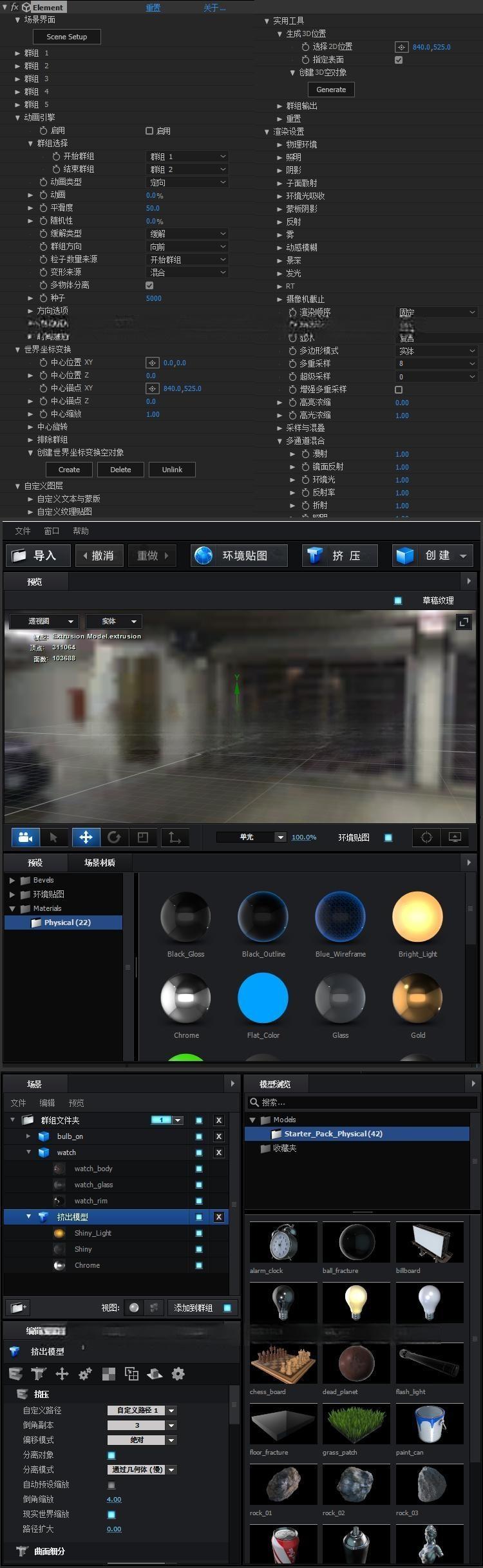Select the chess_board model thumbnail
Screen dimensions: 483x1568
(x=283, y=1363)
